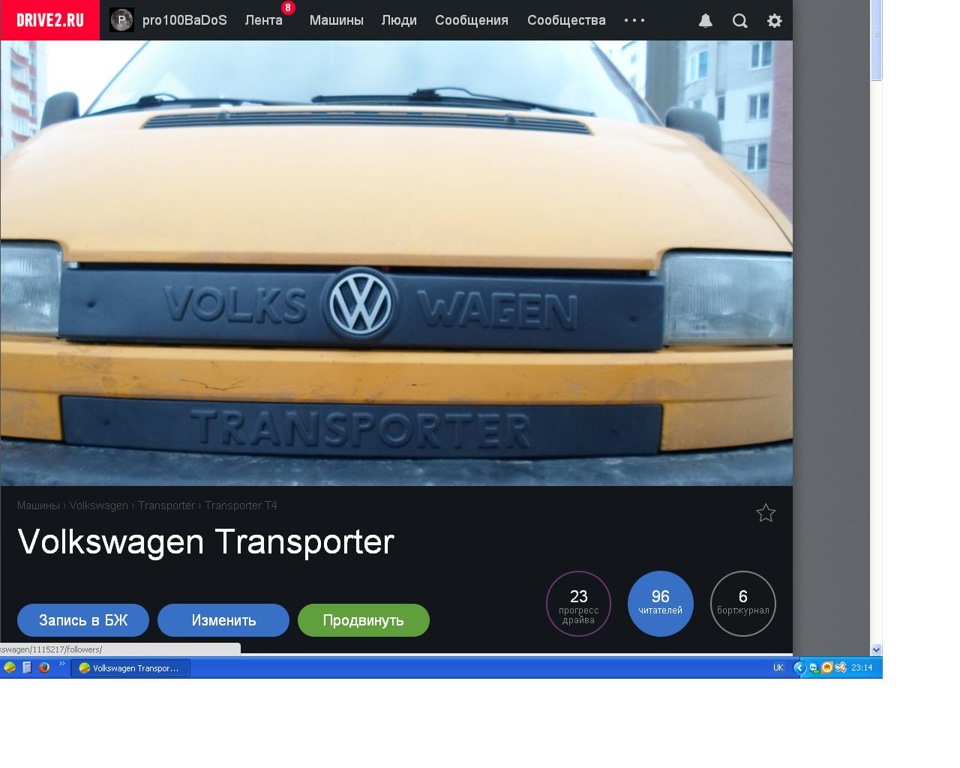
Task: Follow Transporter breadcrumb link
Action: [166, 505]
